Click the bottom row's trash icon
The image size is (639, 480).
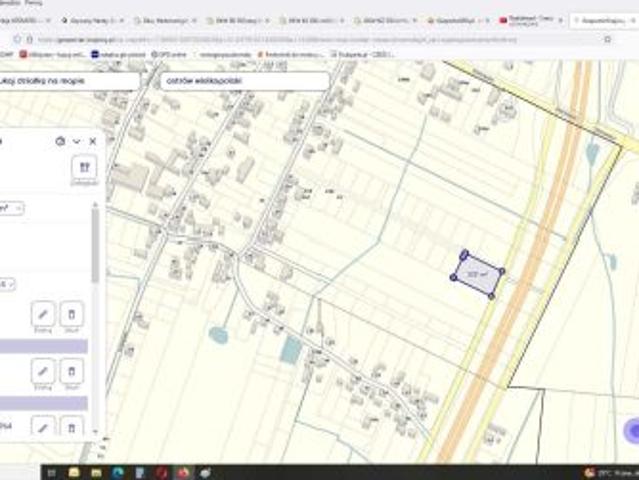(x=71, y=426)
